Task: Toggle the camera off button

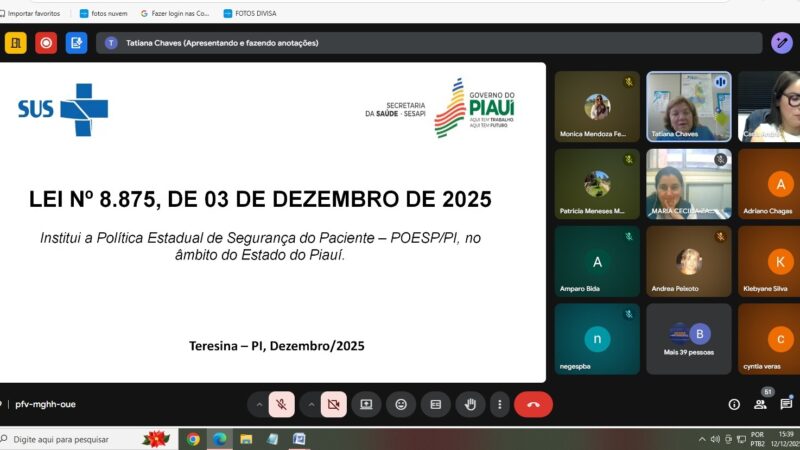Action: (x=334, y=405)
